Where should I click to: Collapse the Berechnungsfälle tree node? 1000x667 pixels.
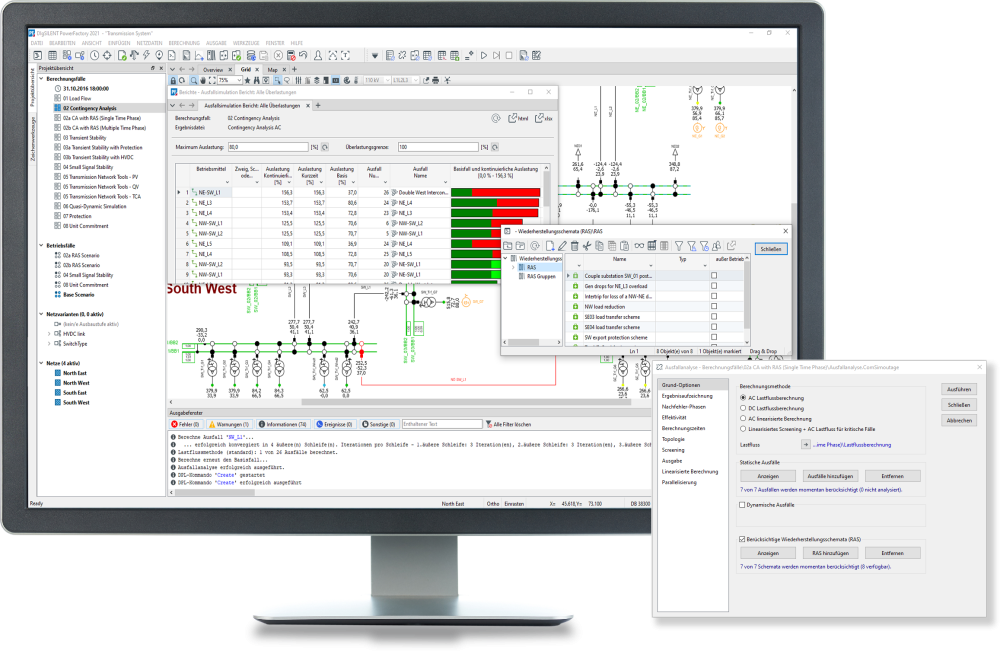pyautogui.click(x=41, y=78)
